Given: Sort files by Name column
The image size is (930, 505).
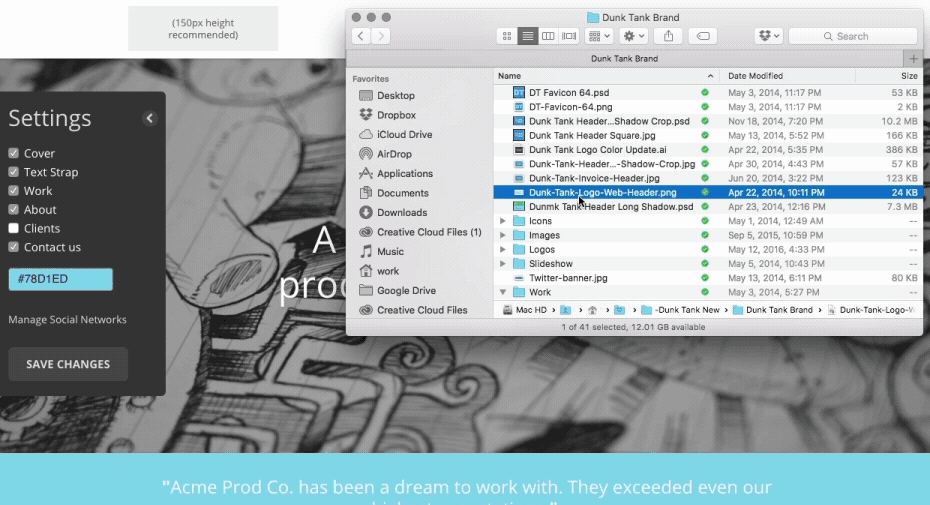Looking at the screenshot, I should click(606, 76).
